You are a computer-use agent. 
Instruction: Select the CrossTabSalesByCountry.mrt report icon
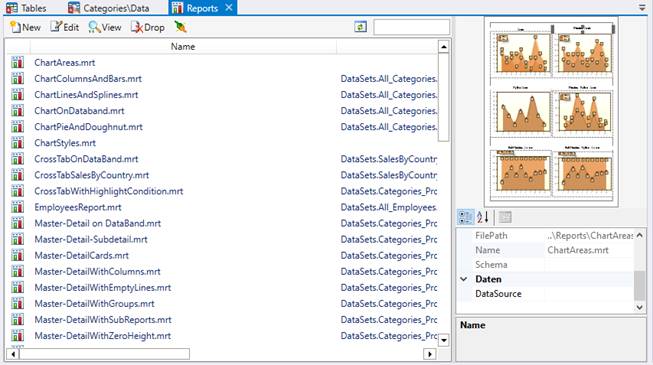click(17, 175)
